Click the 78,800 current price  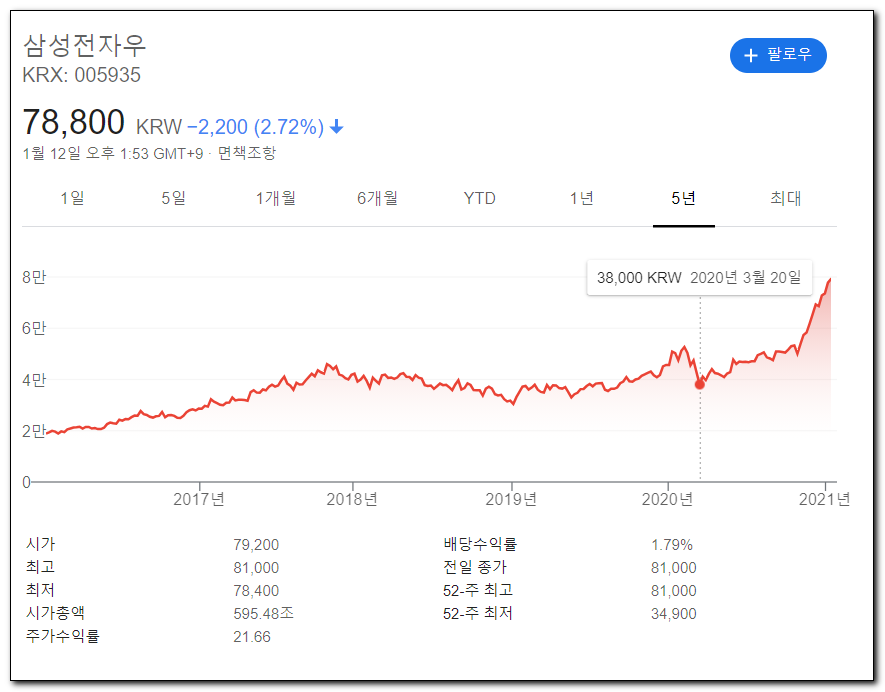(73, 122)
